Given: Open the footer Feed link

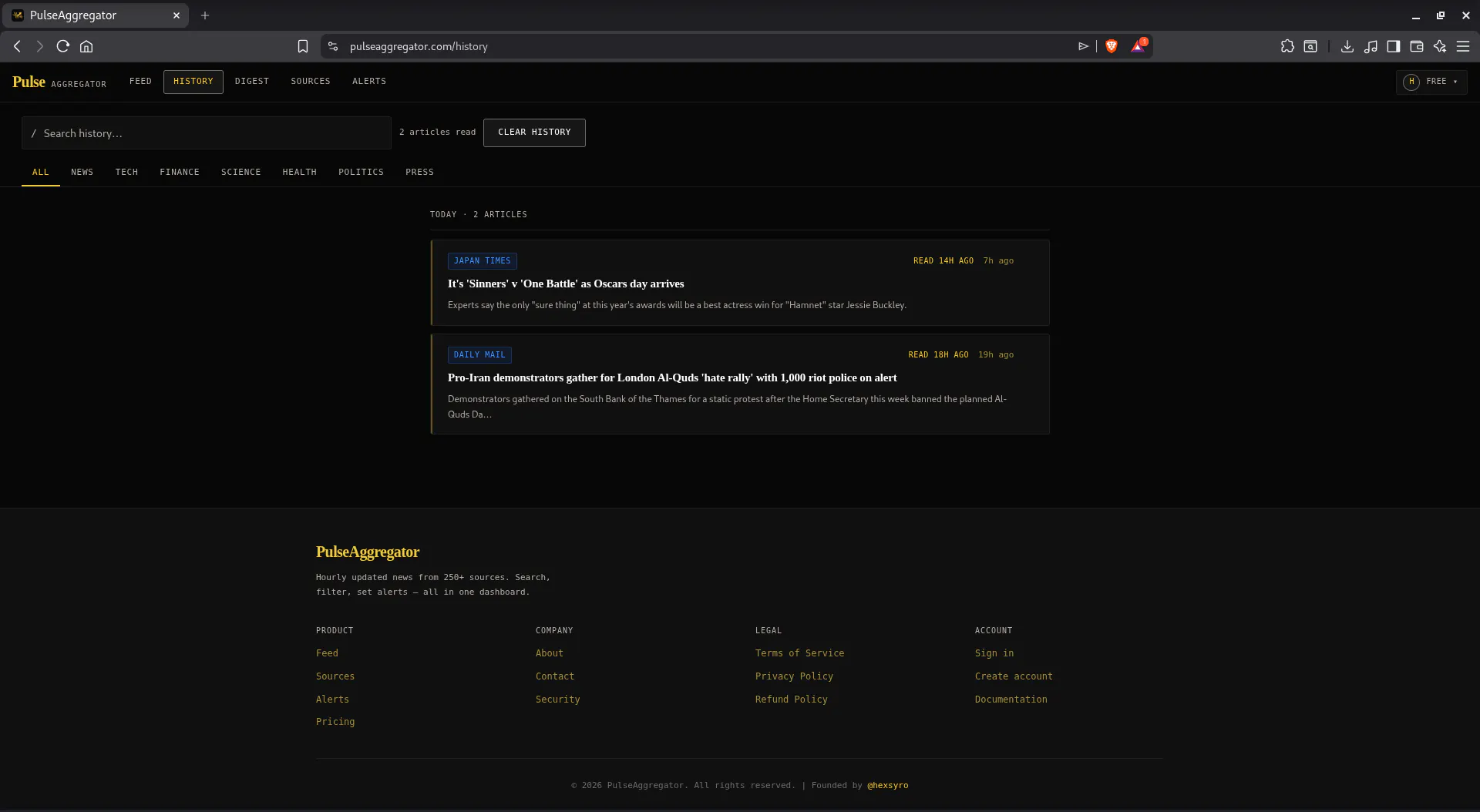Looking at the screenshot, I should (x=327, y=653).
